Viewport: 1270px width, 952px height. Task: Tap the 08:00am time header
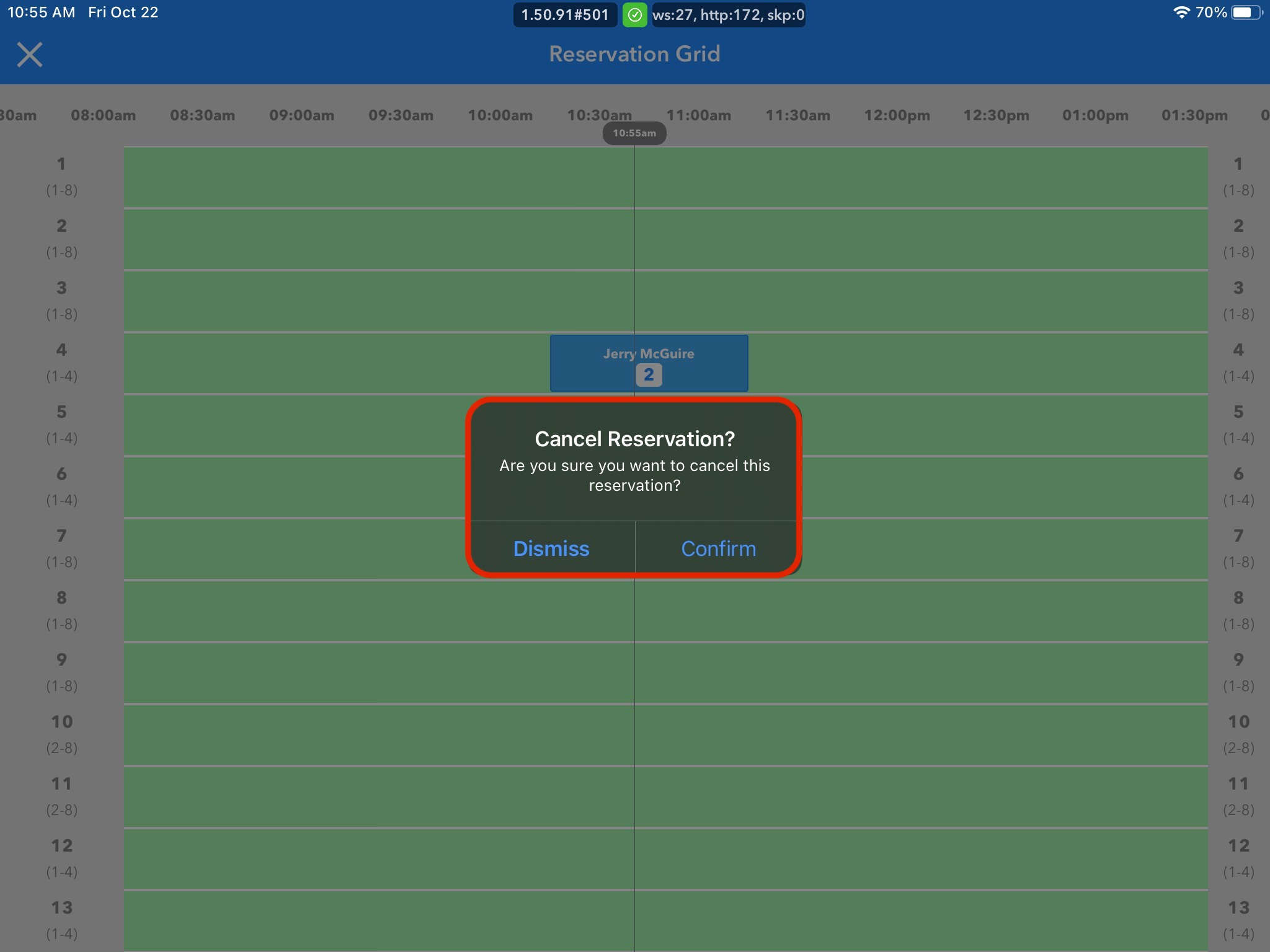pyautogui.click(x=103, y=115)
